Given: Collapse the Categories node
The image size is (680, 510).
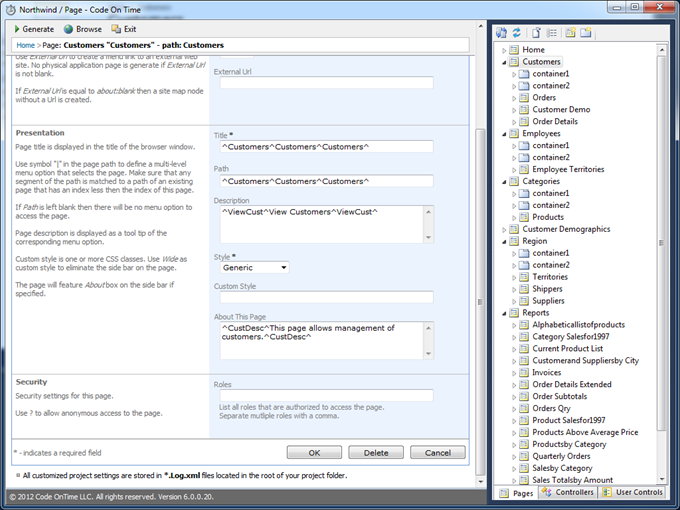Looking at the screenshot, I should (504, 182).
